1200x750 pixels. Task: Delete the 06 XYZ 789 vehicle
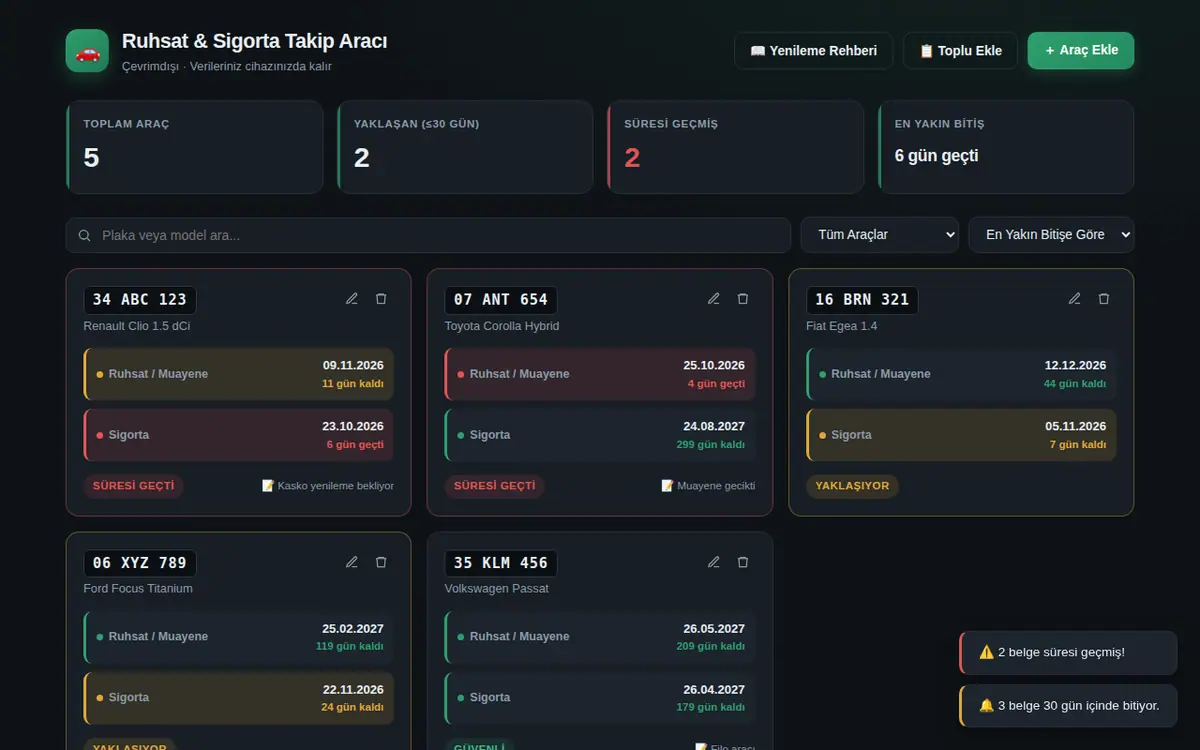381,562
